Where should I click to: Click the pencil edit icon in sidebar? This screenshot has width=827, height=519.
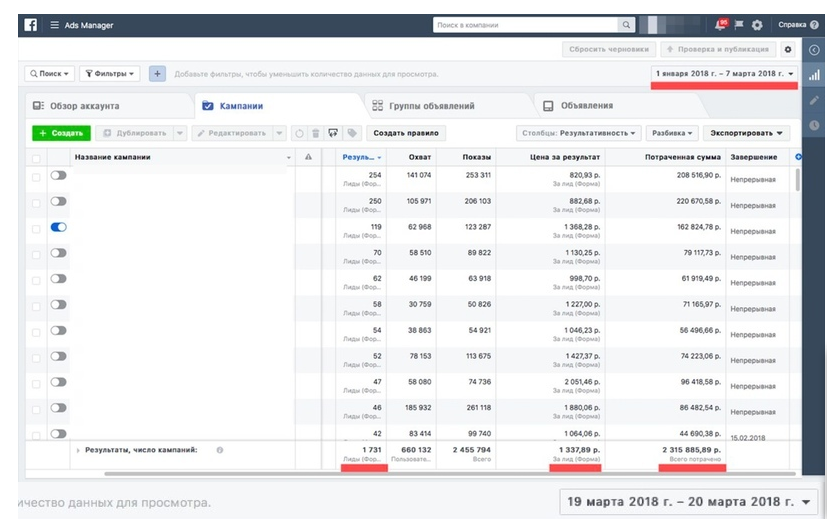click(814, 100)
